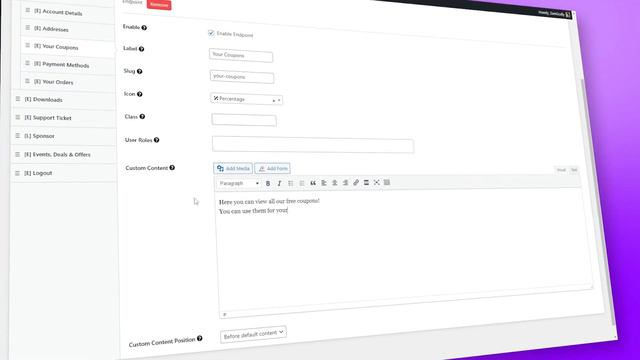Toggle bold formatting in the editor
Viewport: 640px width, 360px height.
click(268, 183)
